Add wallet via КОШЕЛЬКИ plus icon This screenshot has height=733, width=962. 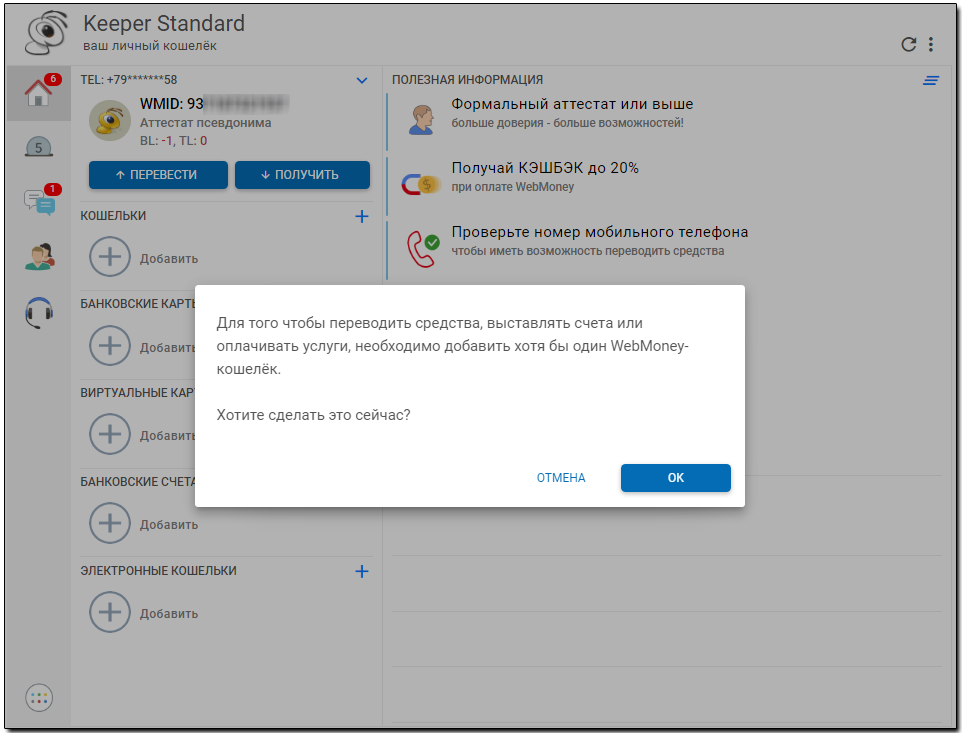pos(362,216)
